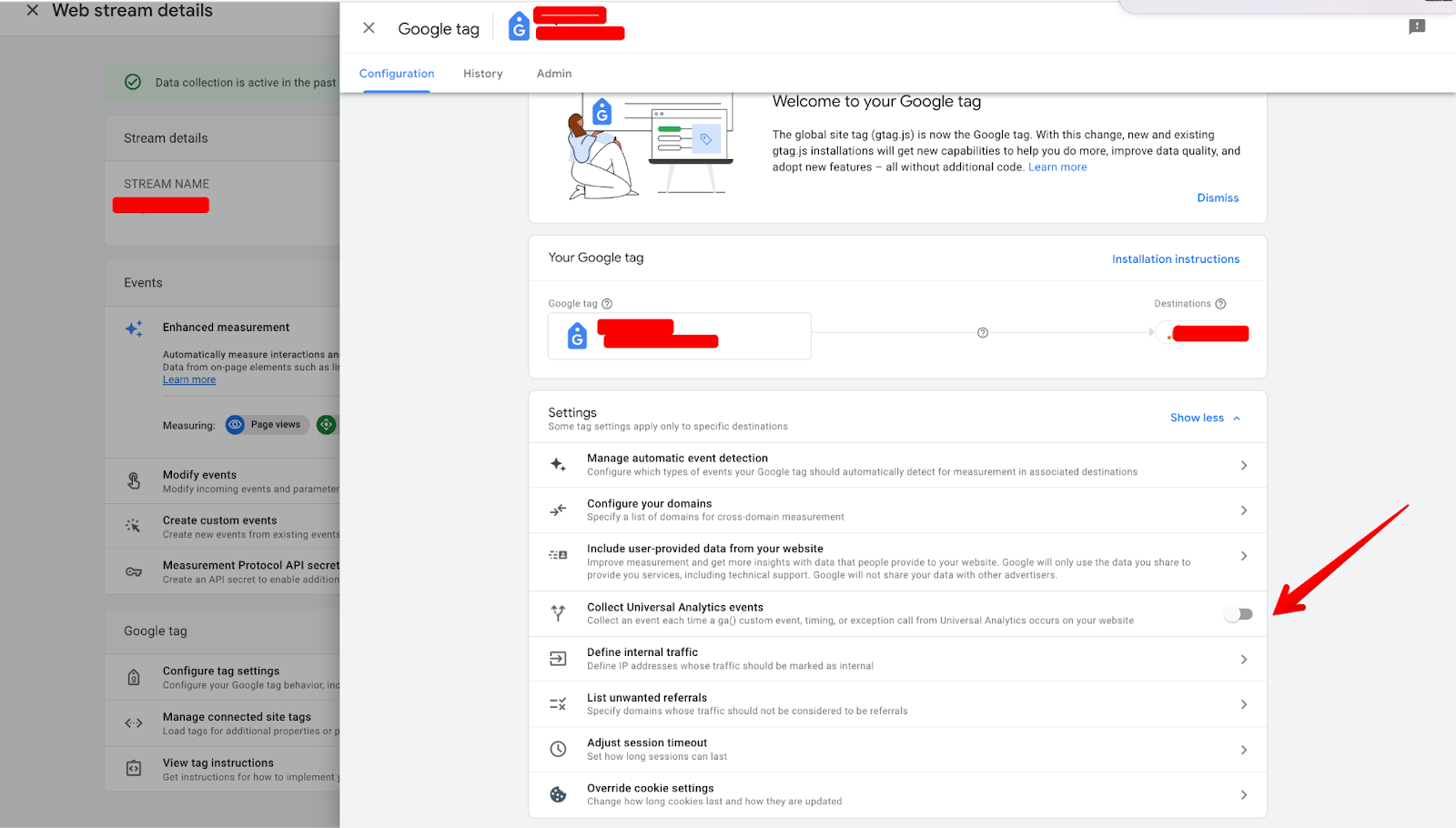Expand Manage automatic event detection chevron
This screenshot has width=1456, height=828.
pyautogui.click(x=1244, y=465)
